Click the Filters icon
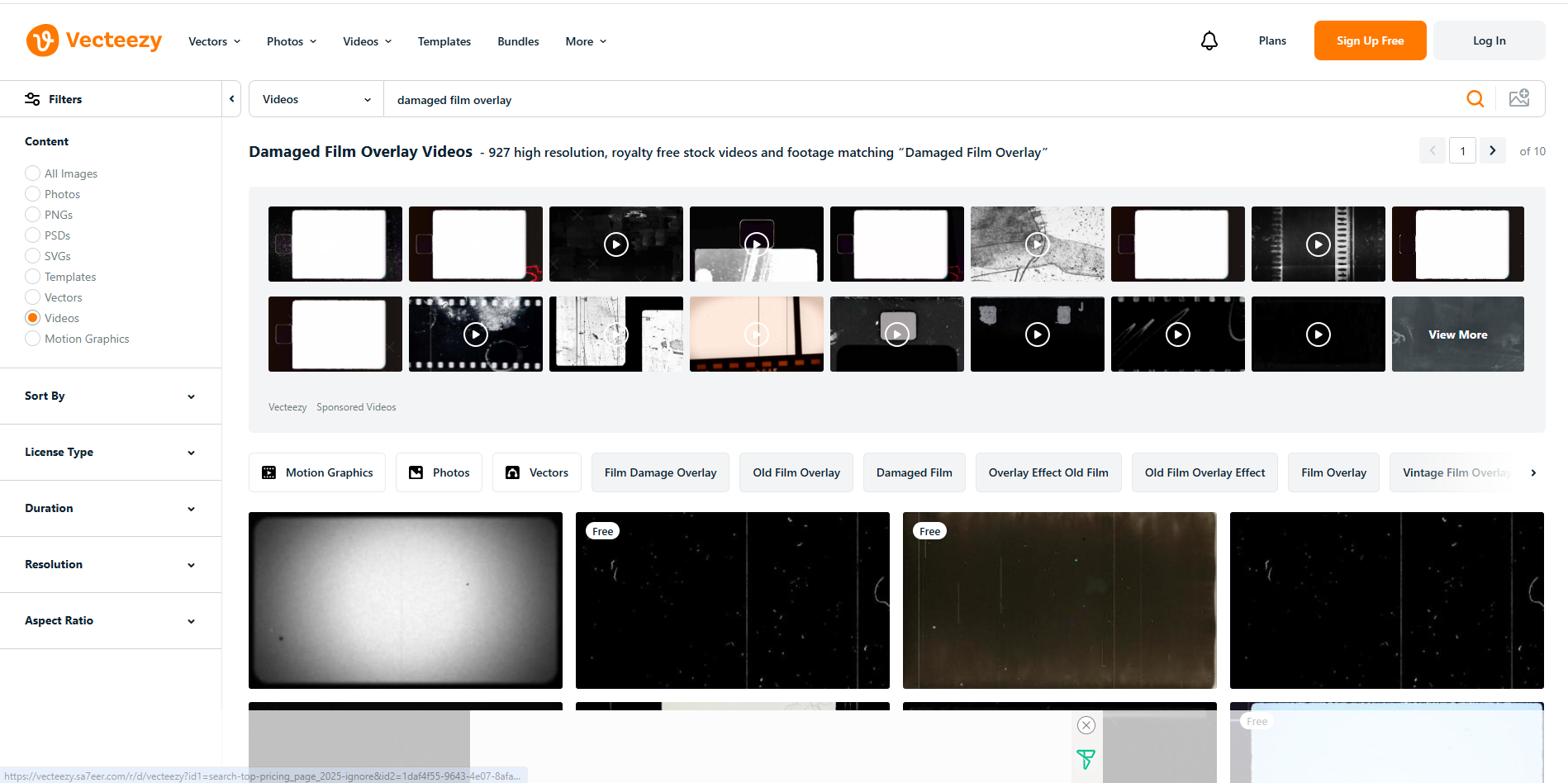This screenshot has width=1568, height=783. coord(31,98)
